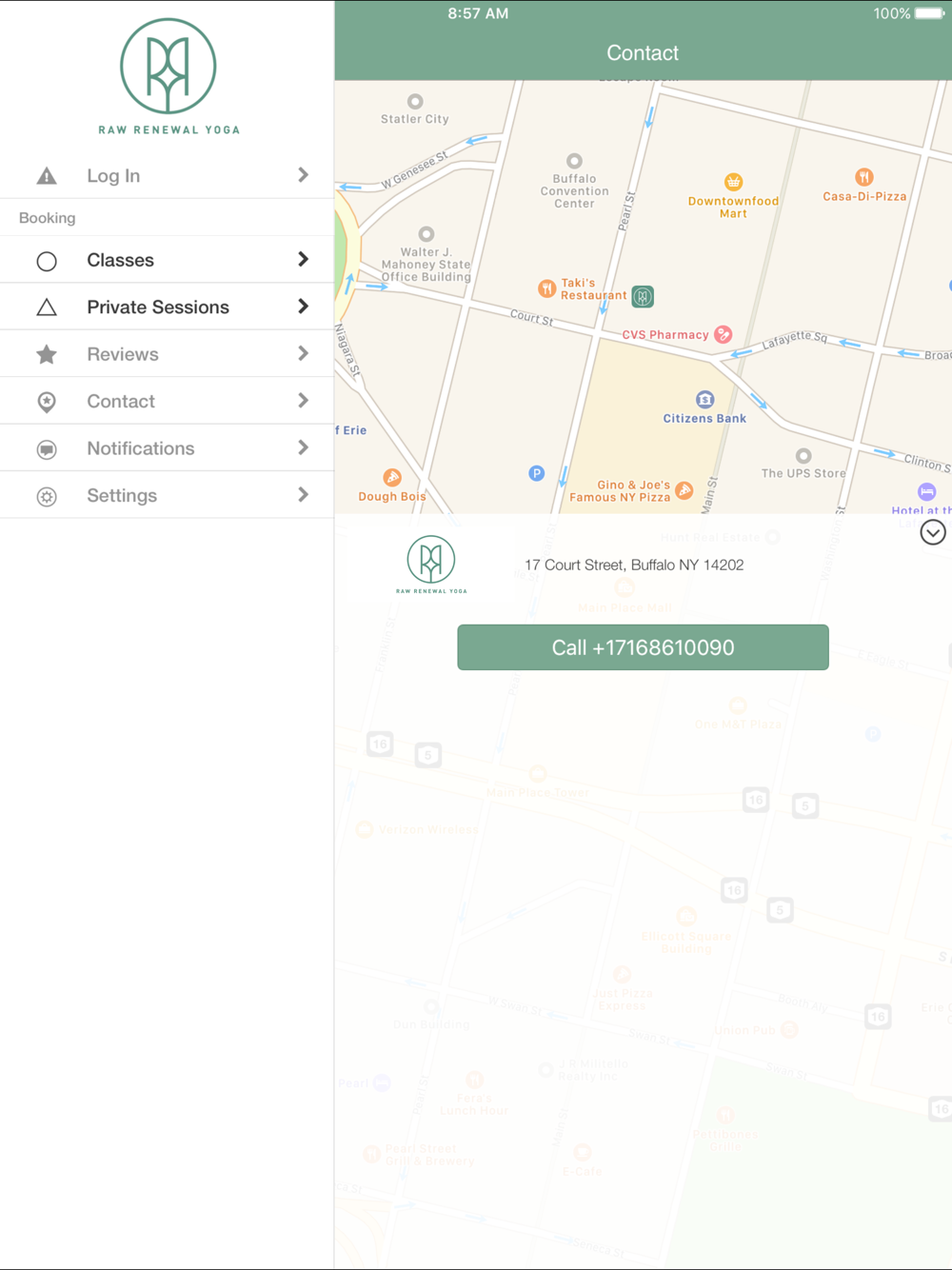
Task: Tap the Citizens Bank map label
Action: [x=704, y=419]
